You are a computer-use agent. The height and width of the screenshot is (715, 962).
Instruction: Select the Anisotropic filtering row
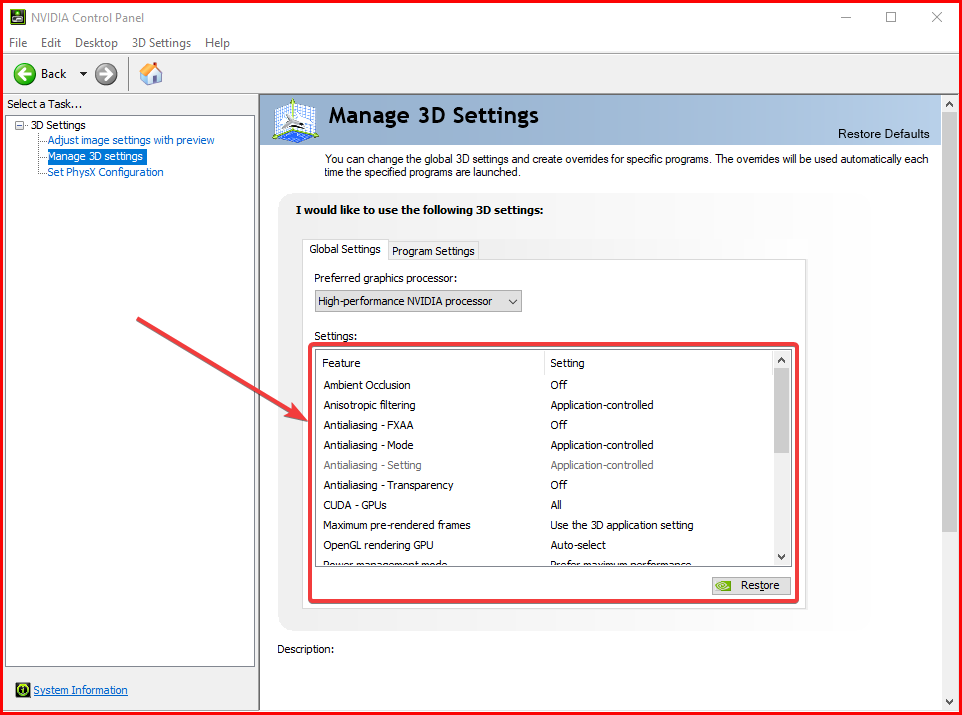(x=543, y=405)
